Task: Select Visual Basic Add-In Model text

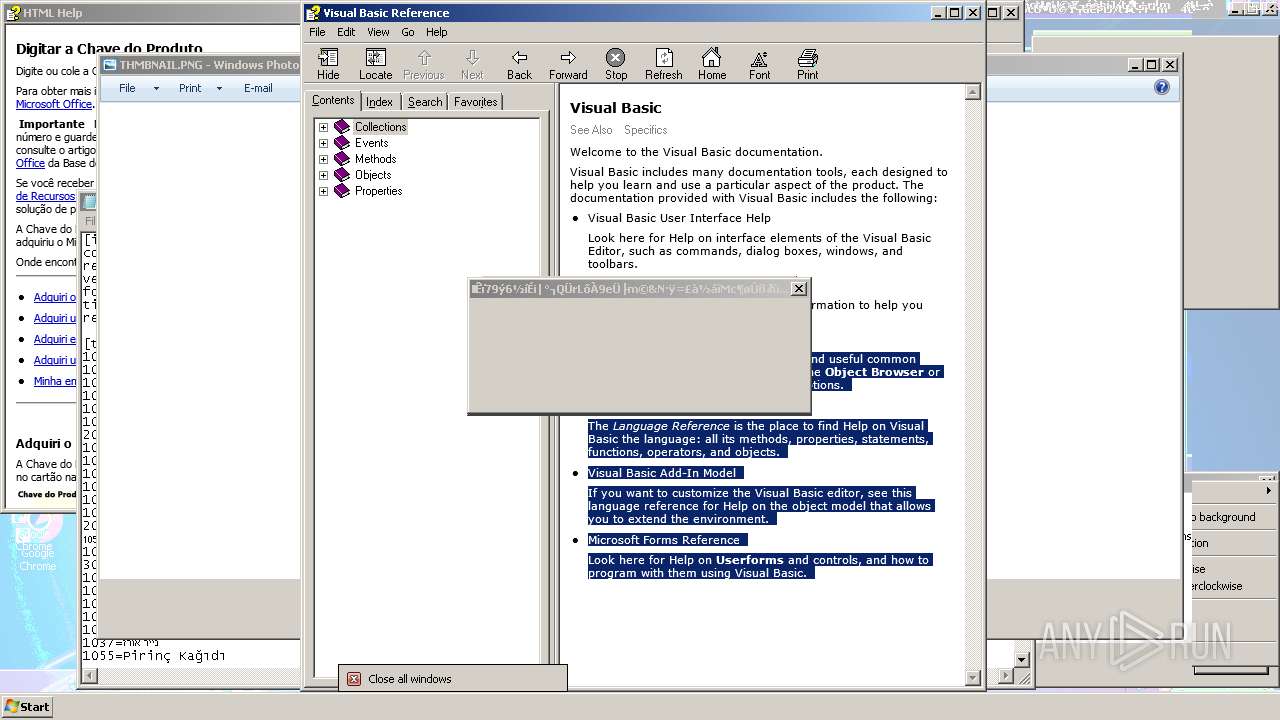Action: (x=662, y=473)
